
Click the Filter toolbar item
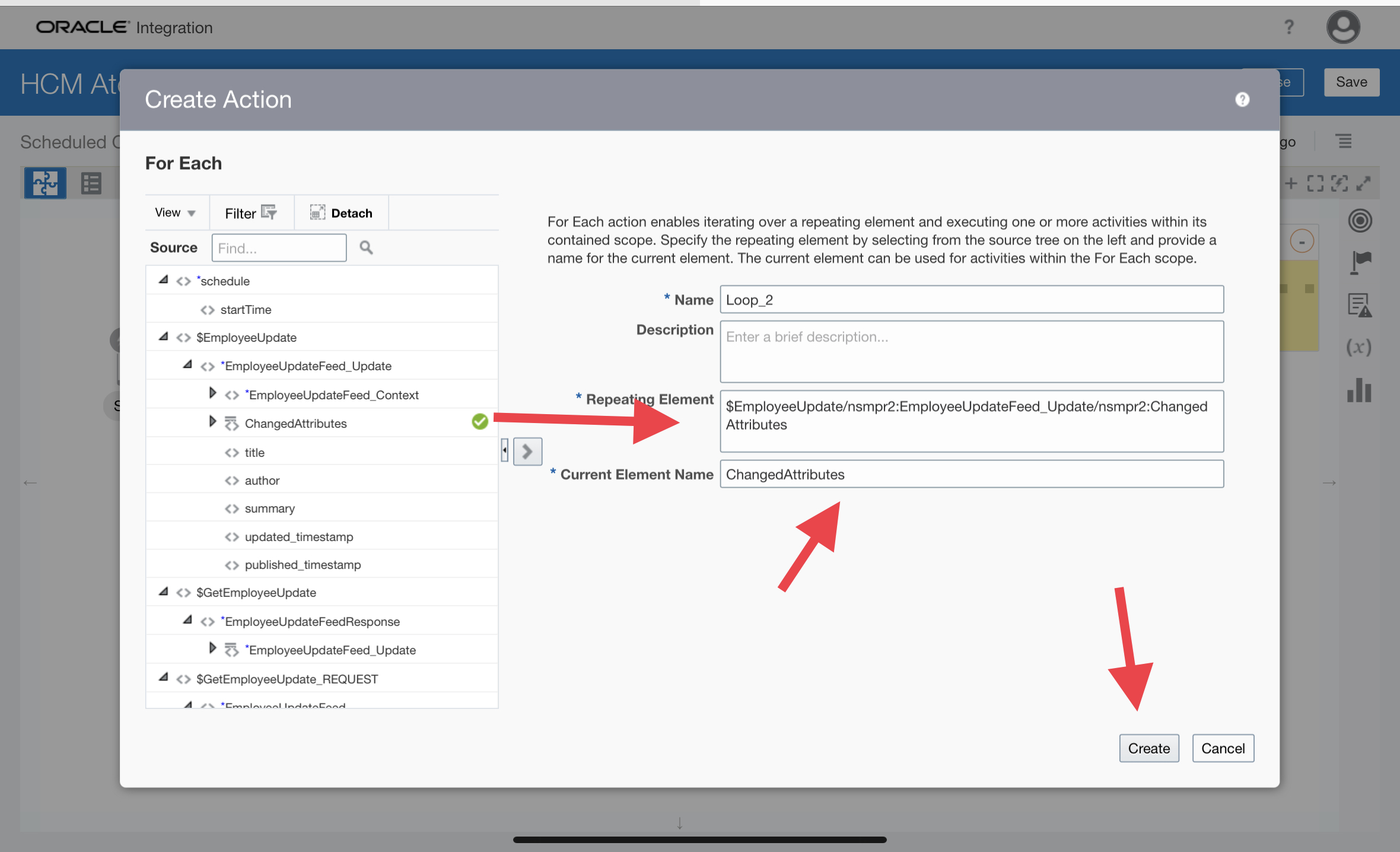(x=251, y=212)
